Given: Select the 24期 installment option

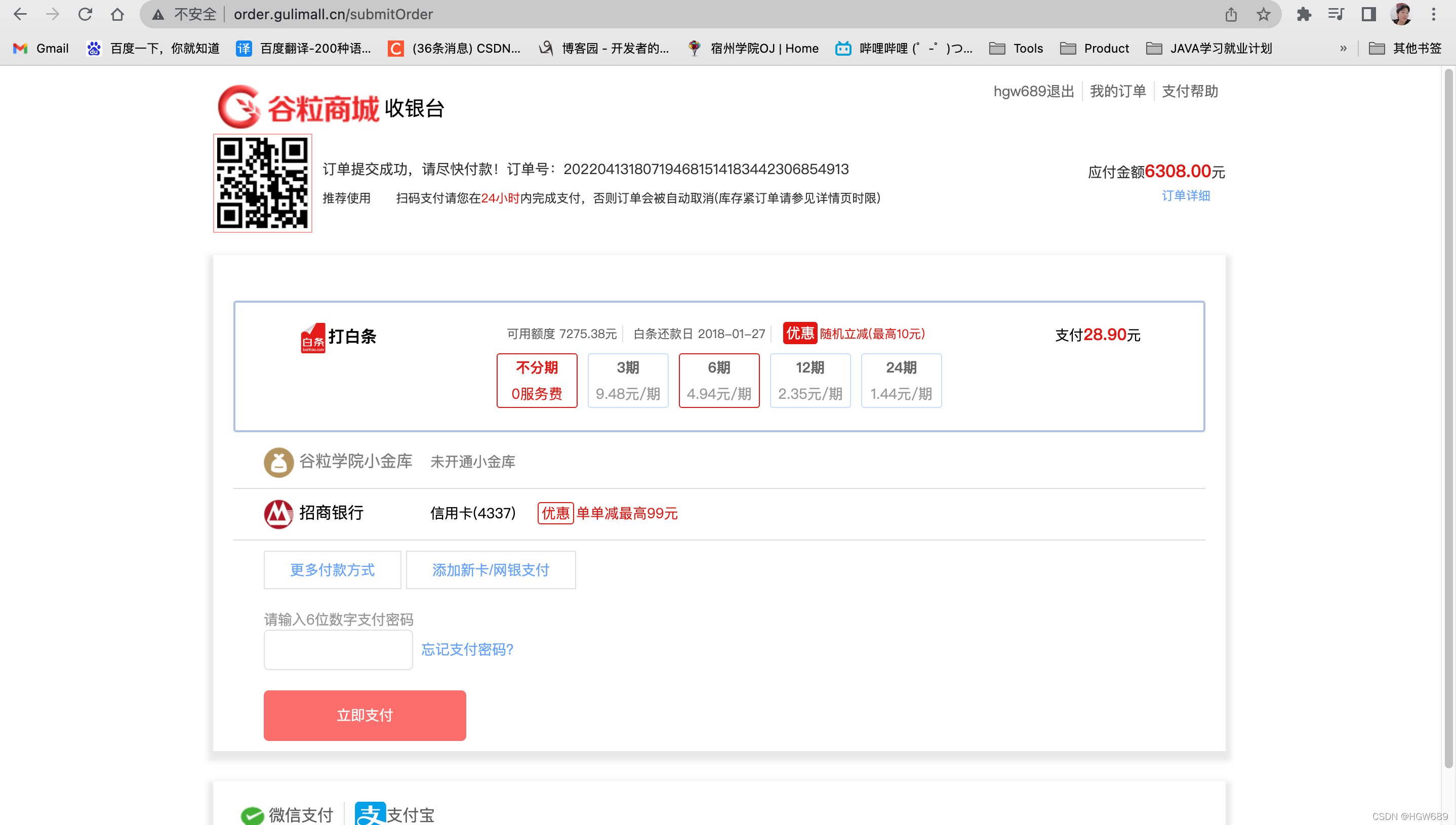Looking at the screenshot, I should coord(901,380).
